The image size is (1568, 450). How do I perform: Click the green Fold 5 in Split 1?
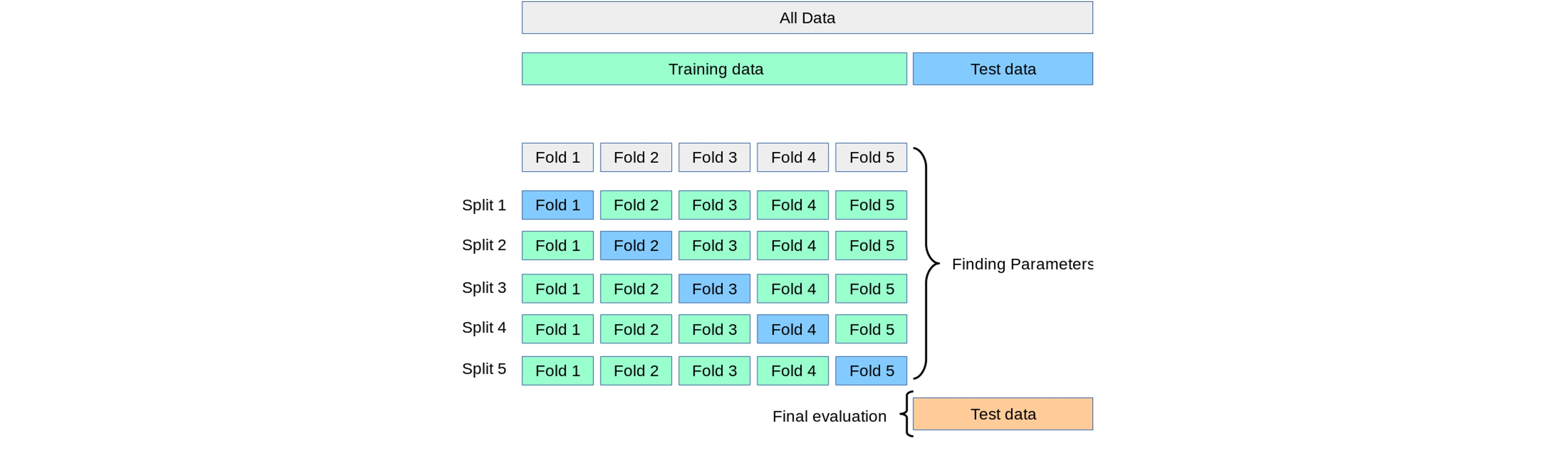pyautogui.click(x=871, y=205)
